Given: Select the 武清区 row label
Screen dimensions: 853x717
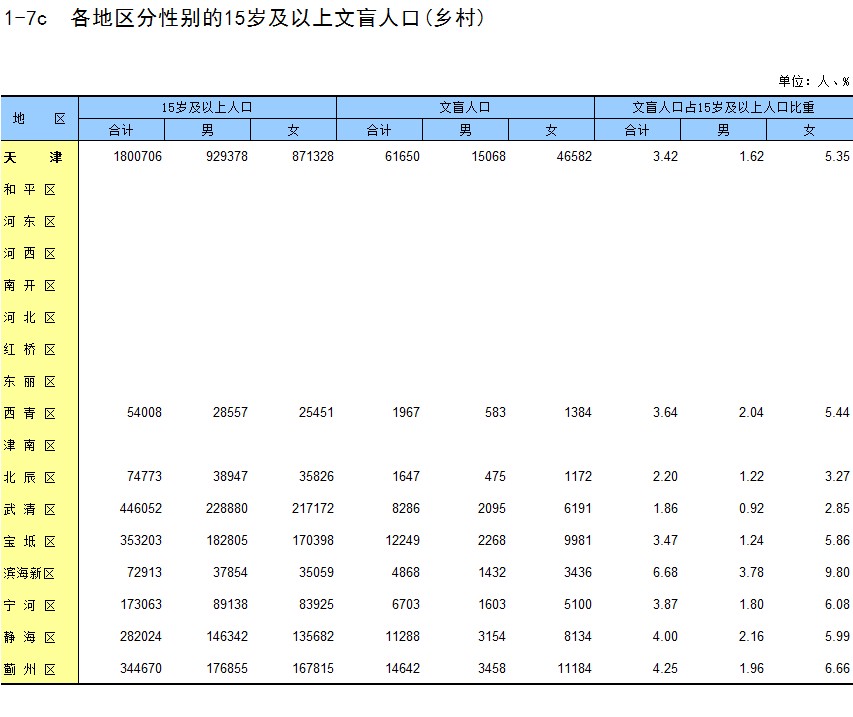Looking at the screenshot, I should 30,509.
